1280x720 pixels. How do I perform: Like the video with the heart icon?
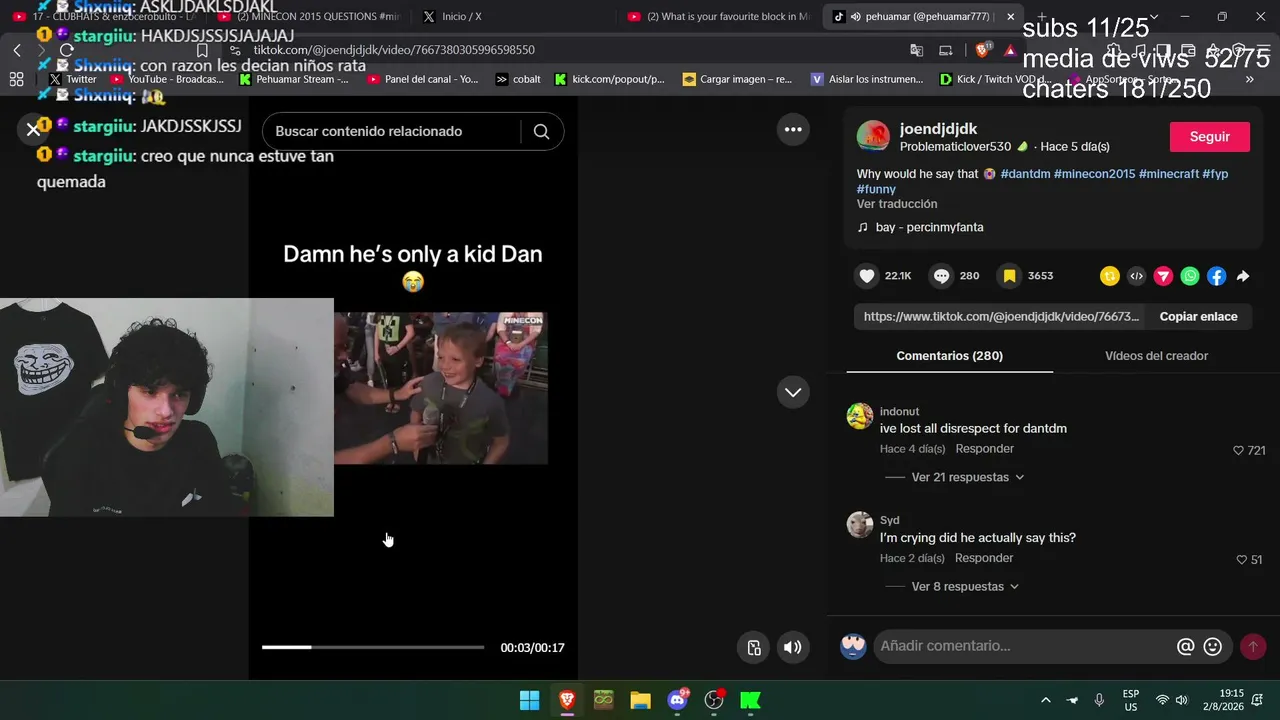click(867, 276)
